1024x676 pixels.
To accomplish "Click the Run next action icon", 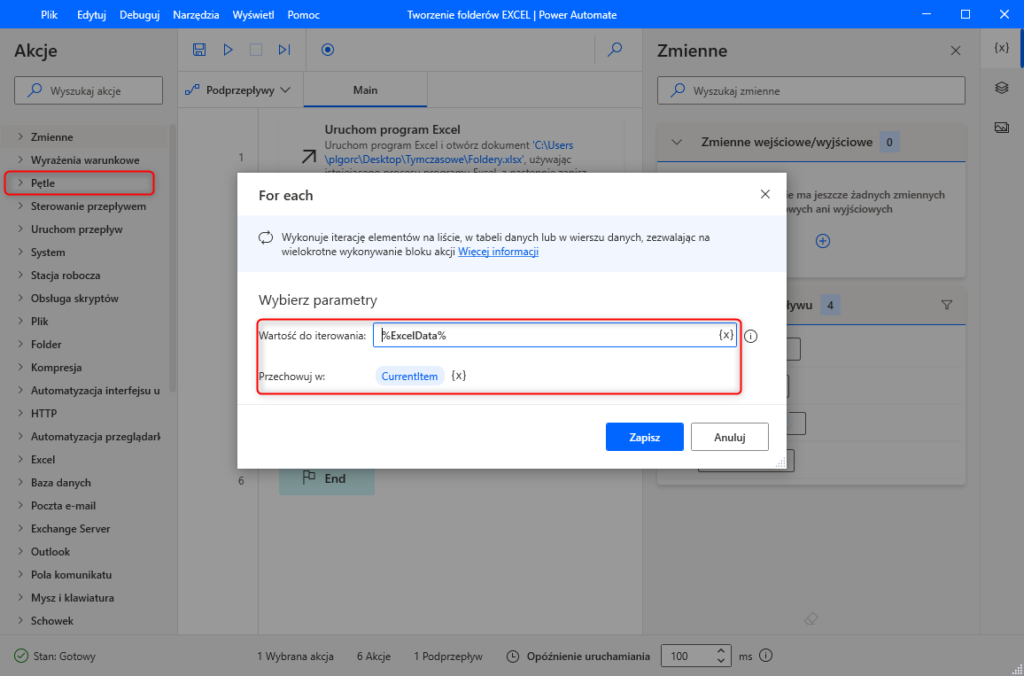I will tap(284, 49).
